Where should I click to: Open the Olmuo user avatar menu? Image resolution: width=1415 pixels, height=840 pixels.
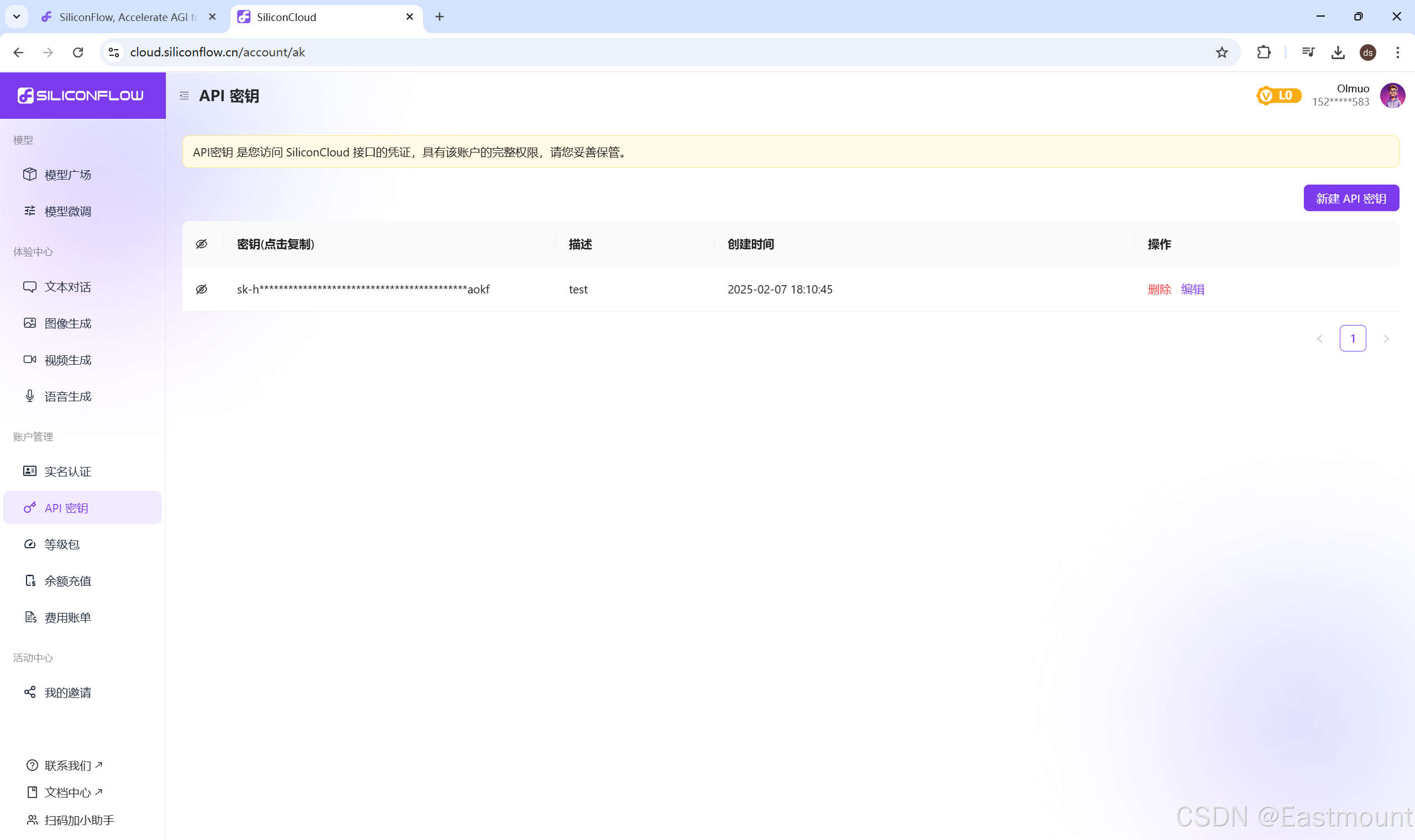[1392, 95]
